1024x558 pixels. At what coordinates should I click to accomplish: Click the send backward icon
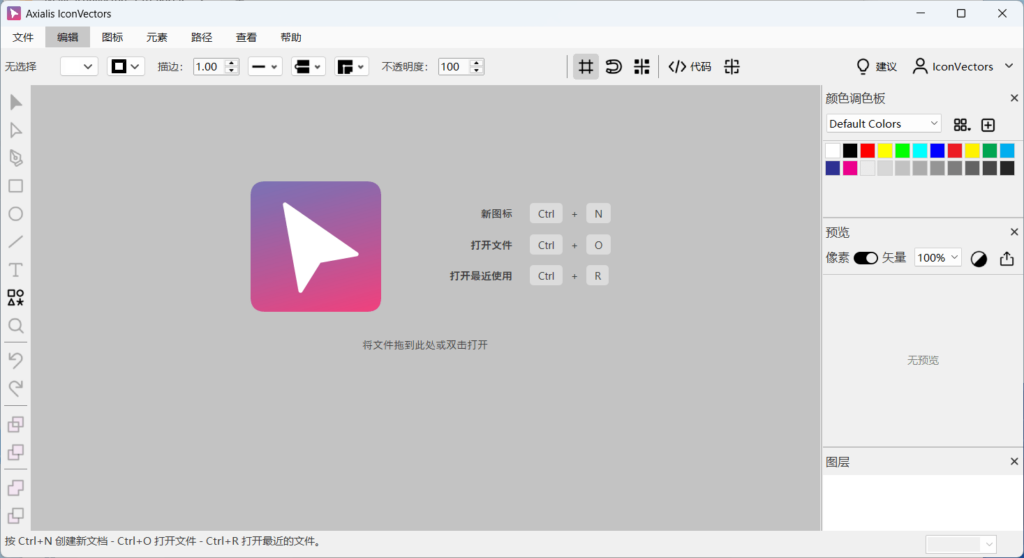(x=16, y=488)
